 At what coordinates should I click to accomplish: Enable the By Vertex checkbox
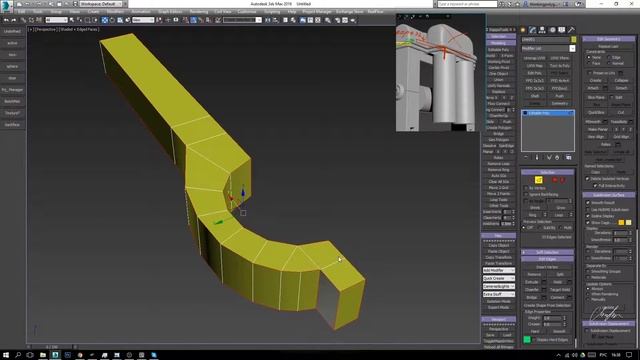coord(526,188)
